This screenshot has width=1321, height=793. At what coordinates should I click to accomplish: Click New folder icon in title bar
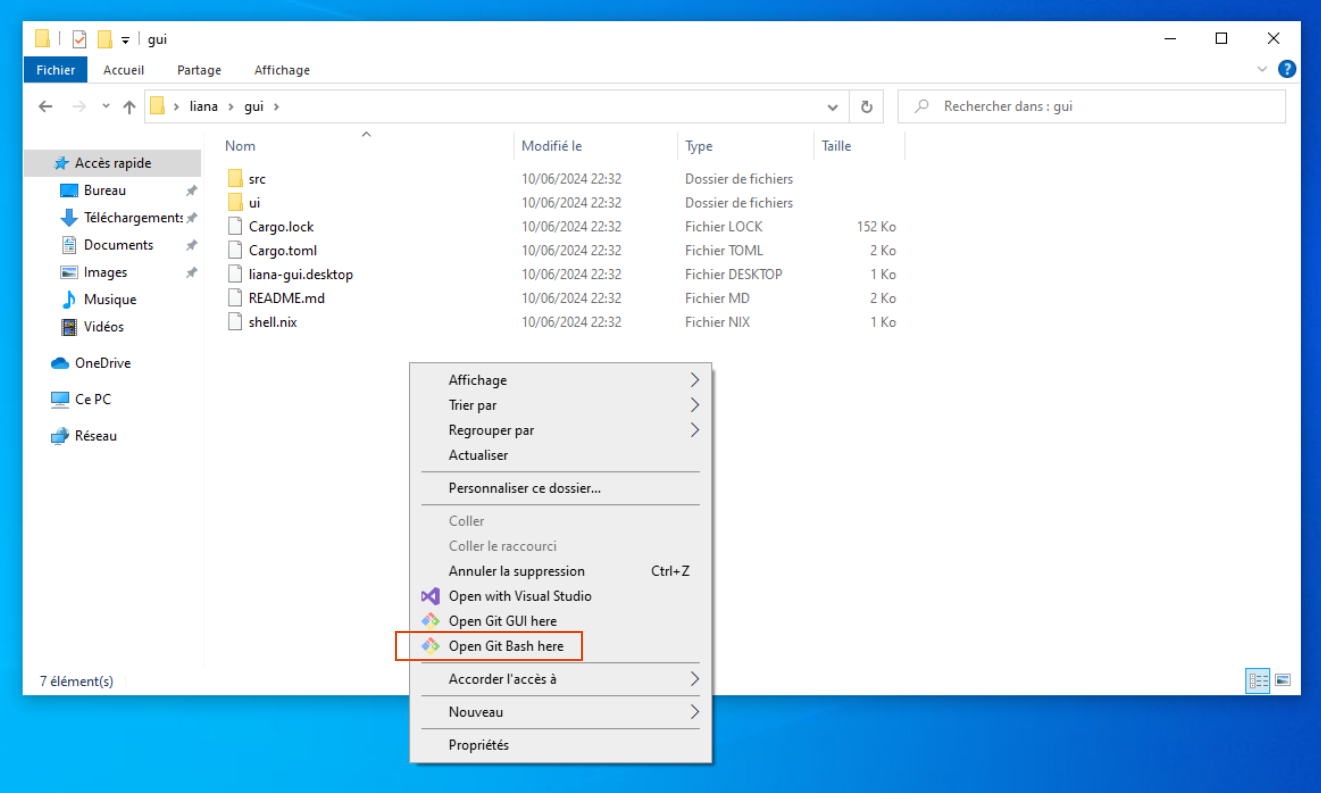(104, 39)
